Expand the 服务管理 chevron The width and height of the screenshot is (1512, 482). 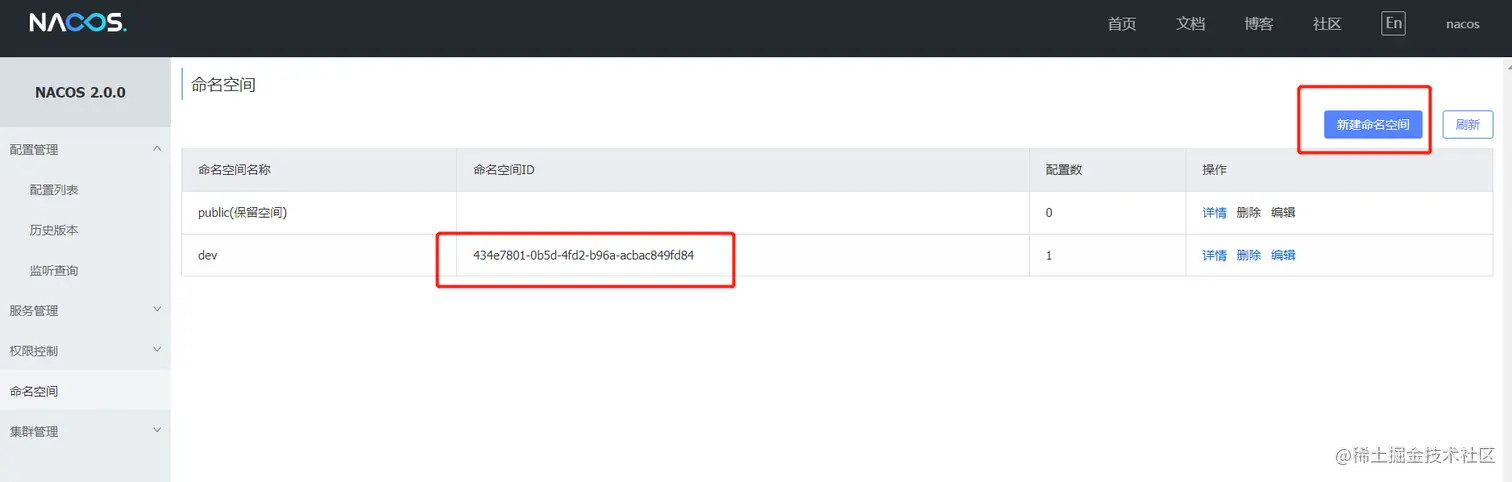pyautogui.click(x=156, y=310)
